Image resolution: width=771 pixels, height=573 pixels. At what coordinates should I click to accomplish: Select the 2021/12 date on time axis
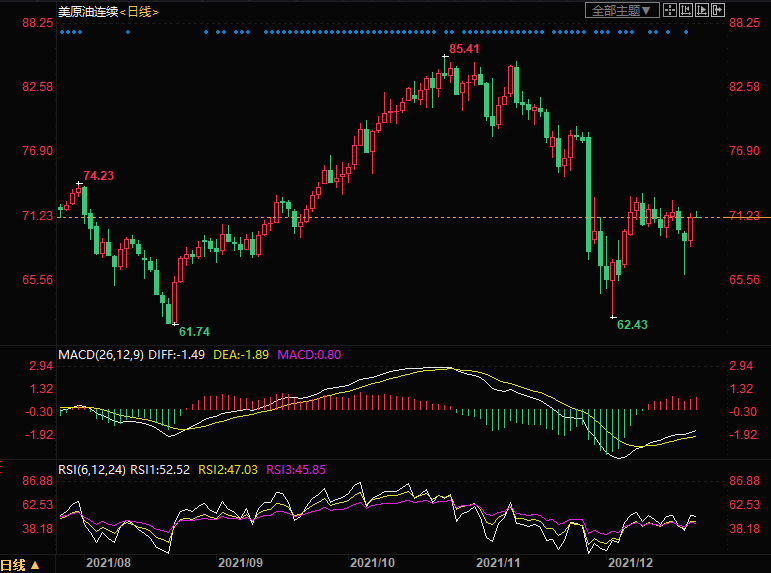click(x=632, y=563)
